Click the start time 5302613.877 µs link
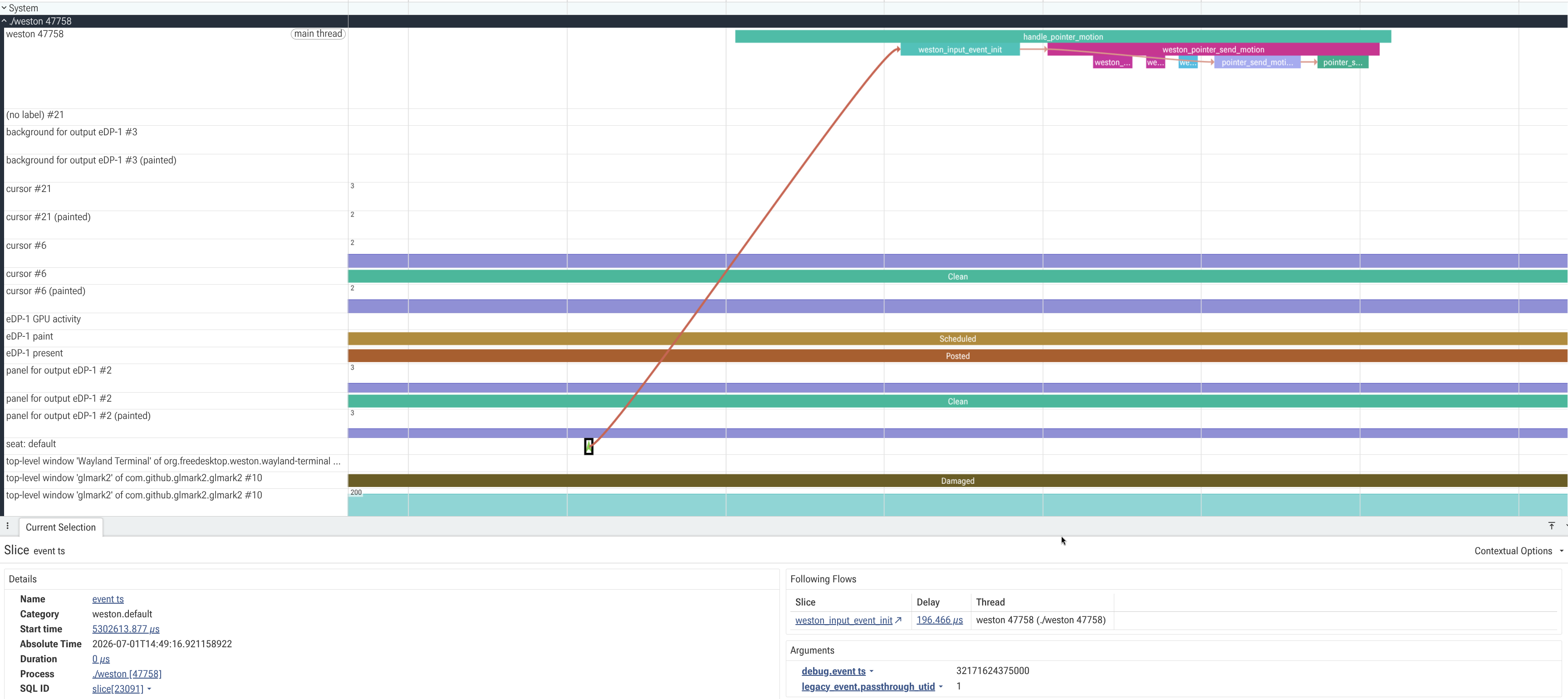This screenshot has width=1568, height=699. tap(125, 629)
